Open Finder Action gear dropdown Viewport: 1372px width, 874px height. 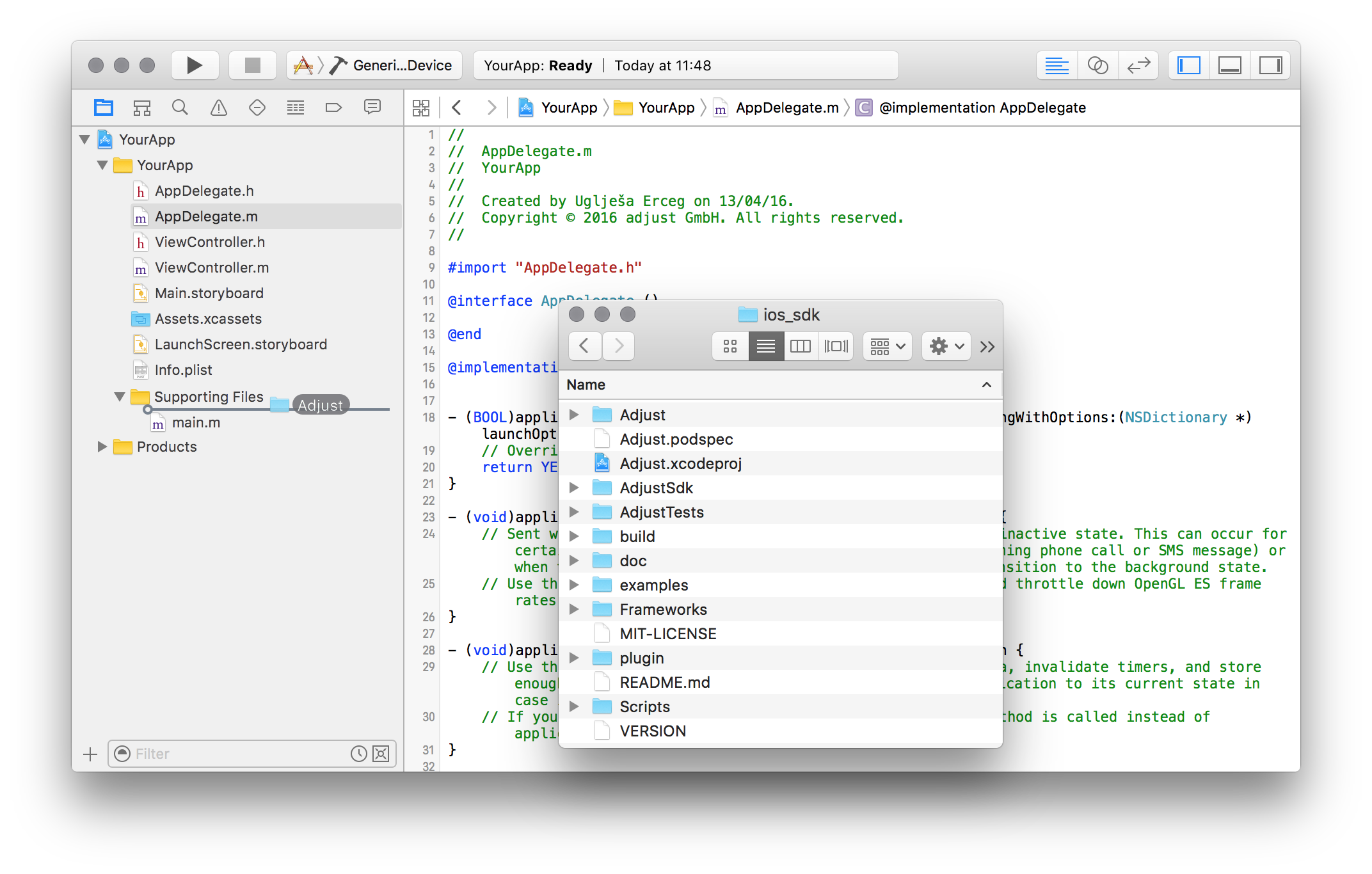click(x=946, y=346)
